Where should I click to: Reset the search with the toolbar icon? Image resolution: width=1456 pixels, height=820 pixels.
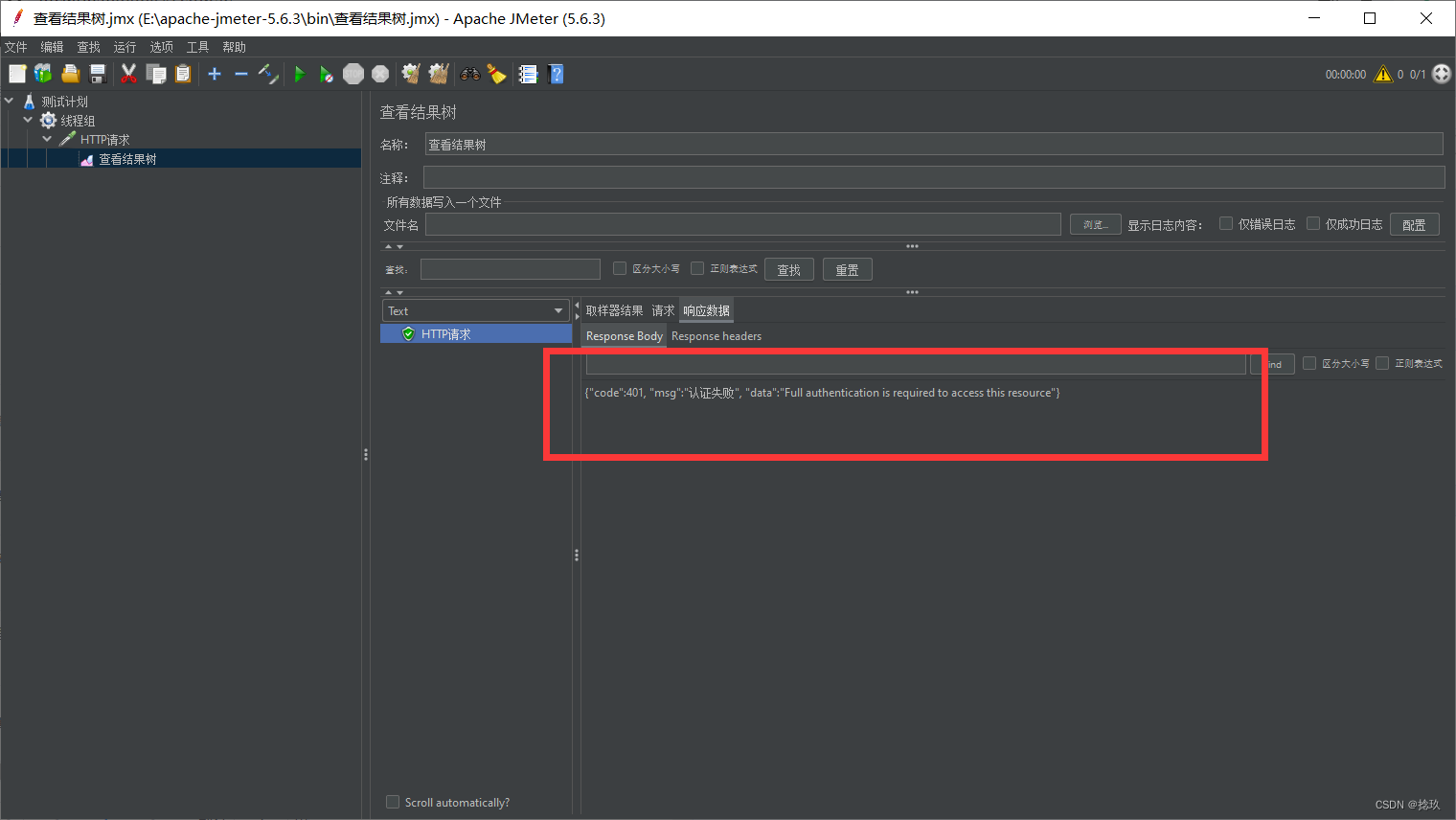(496, 74)
